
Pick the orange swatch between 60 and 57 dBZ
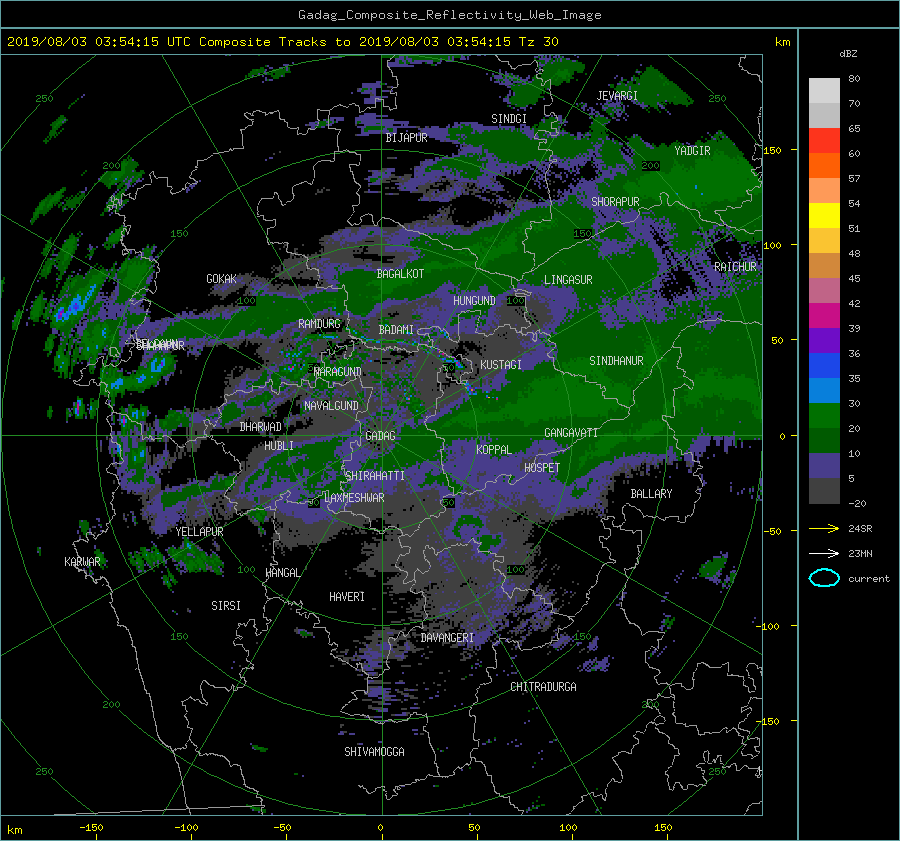[x=824, y=166]
